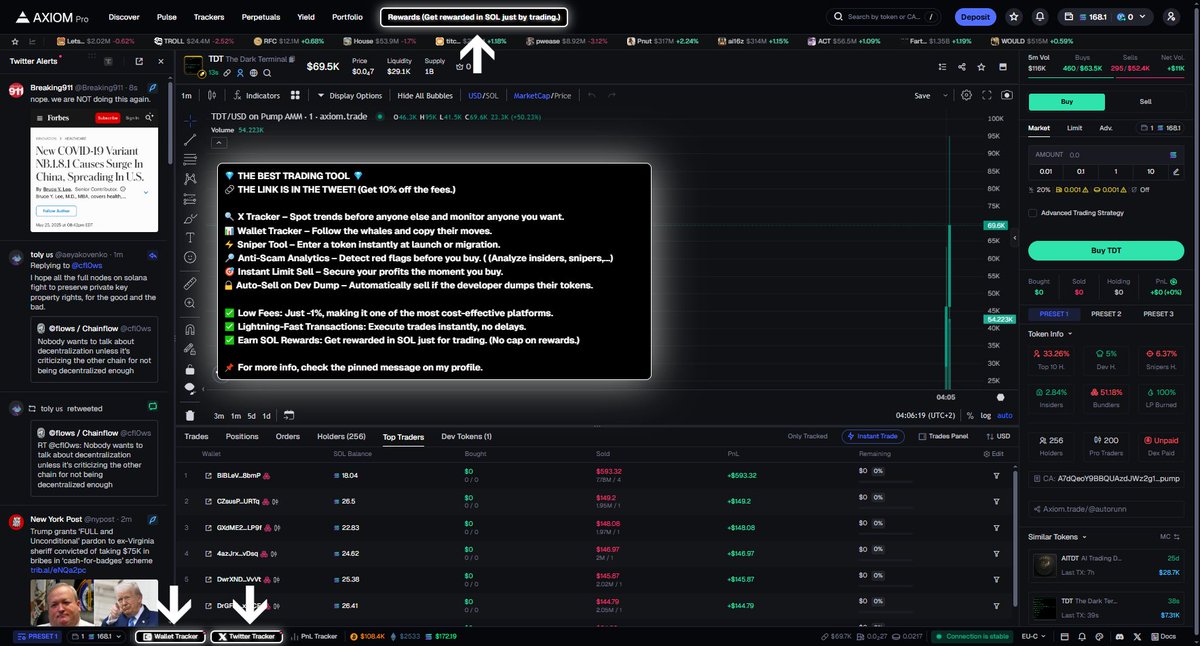
Task: Select the ruler measure tool
Action: point(190,284)
